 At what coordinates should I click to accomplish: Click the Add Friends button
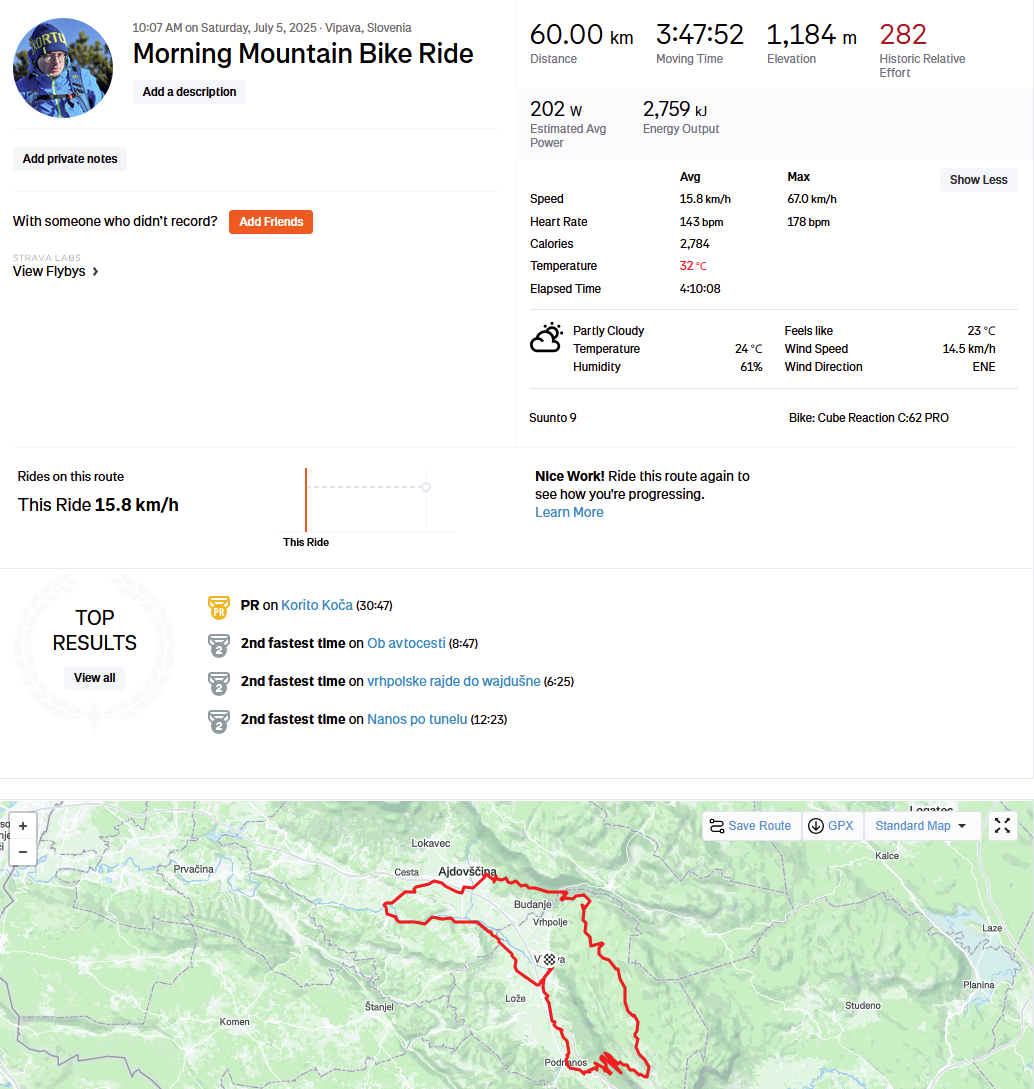tap(271, 222)
